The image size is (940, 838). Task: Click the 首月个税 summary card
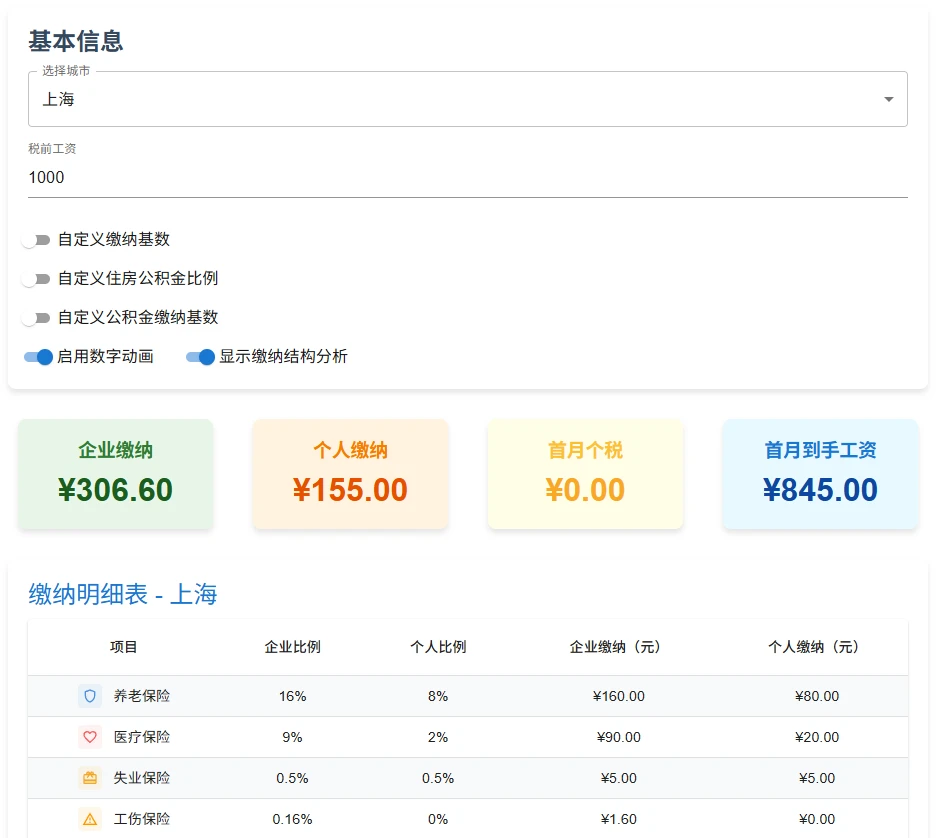pyautogui.click(x=585, y=474)
